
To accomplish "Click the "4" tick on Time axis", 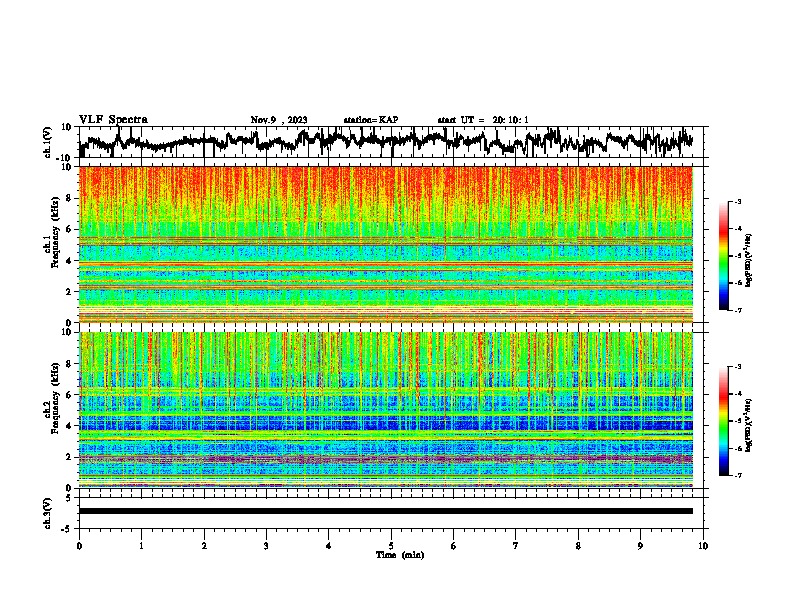I will [328, 546].
